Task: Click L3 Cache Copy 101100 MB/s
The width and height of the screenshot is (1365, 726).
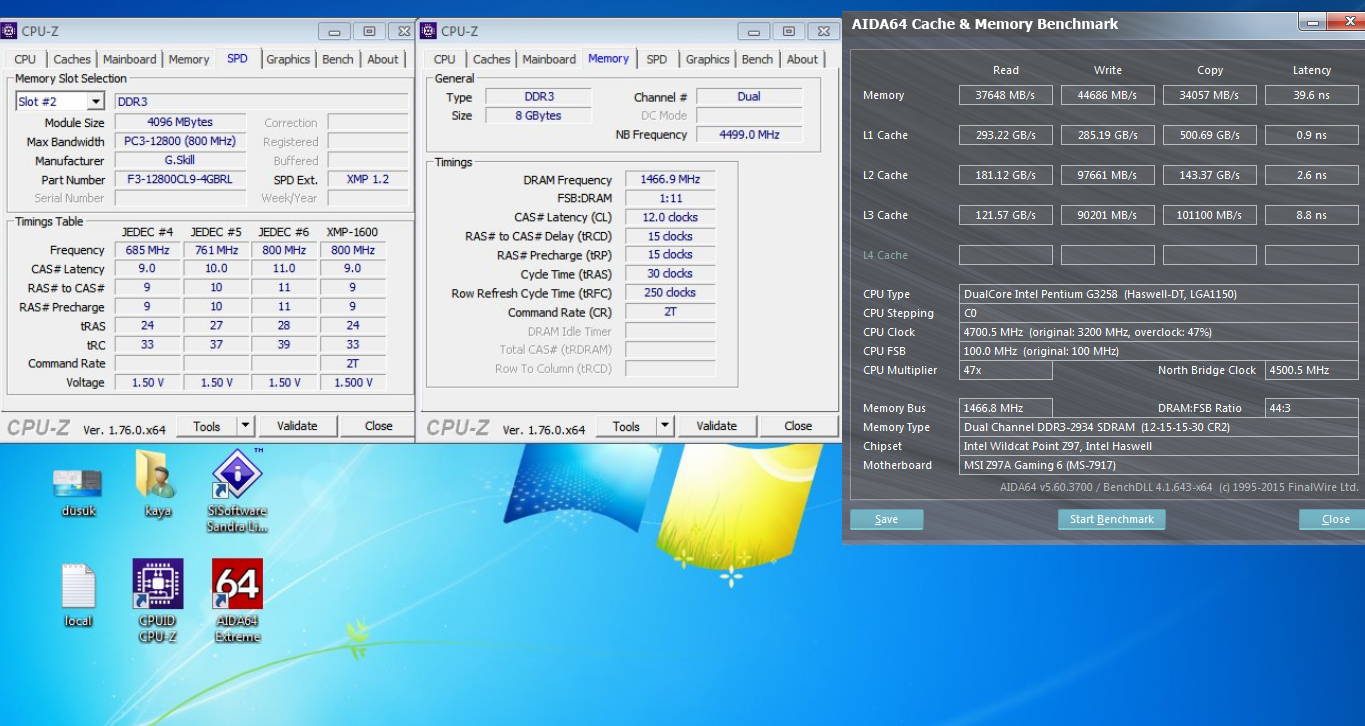Action: click(x=1209, y=215)
